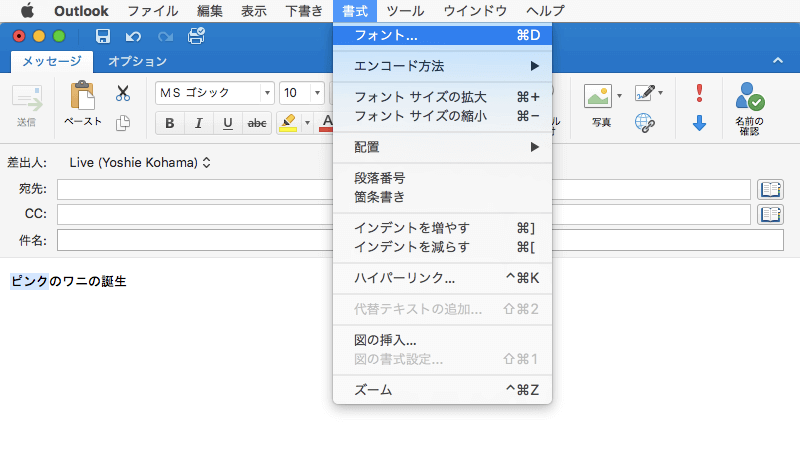Expand the 配置 submenu
800x450 pixels.
[442, 147]
